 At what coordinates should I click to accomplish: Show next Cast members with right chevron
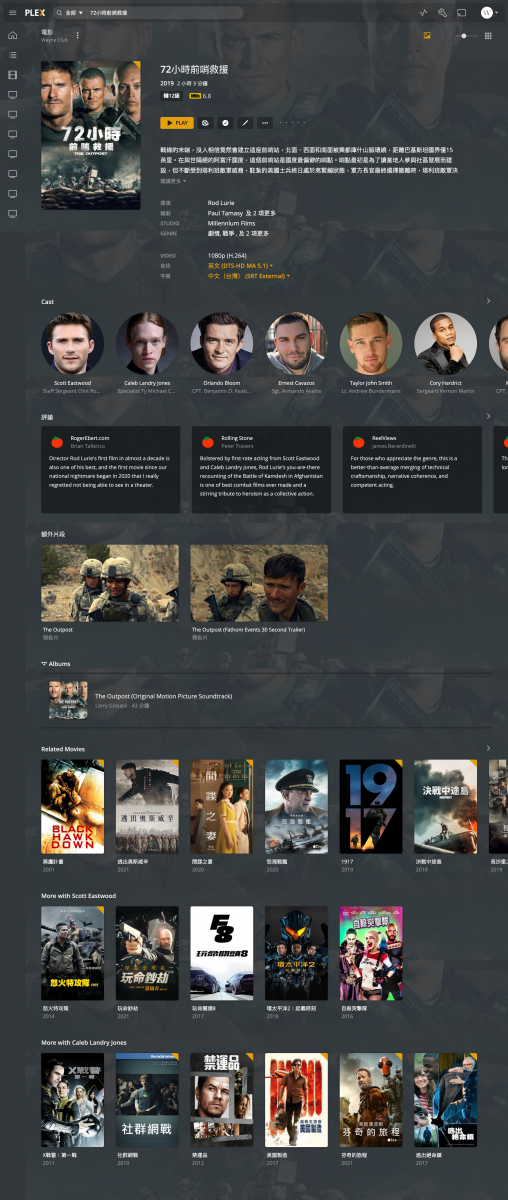tap(488, 301)
